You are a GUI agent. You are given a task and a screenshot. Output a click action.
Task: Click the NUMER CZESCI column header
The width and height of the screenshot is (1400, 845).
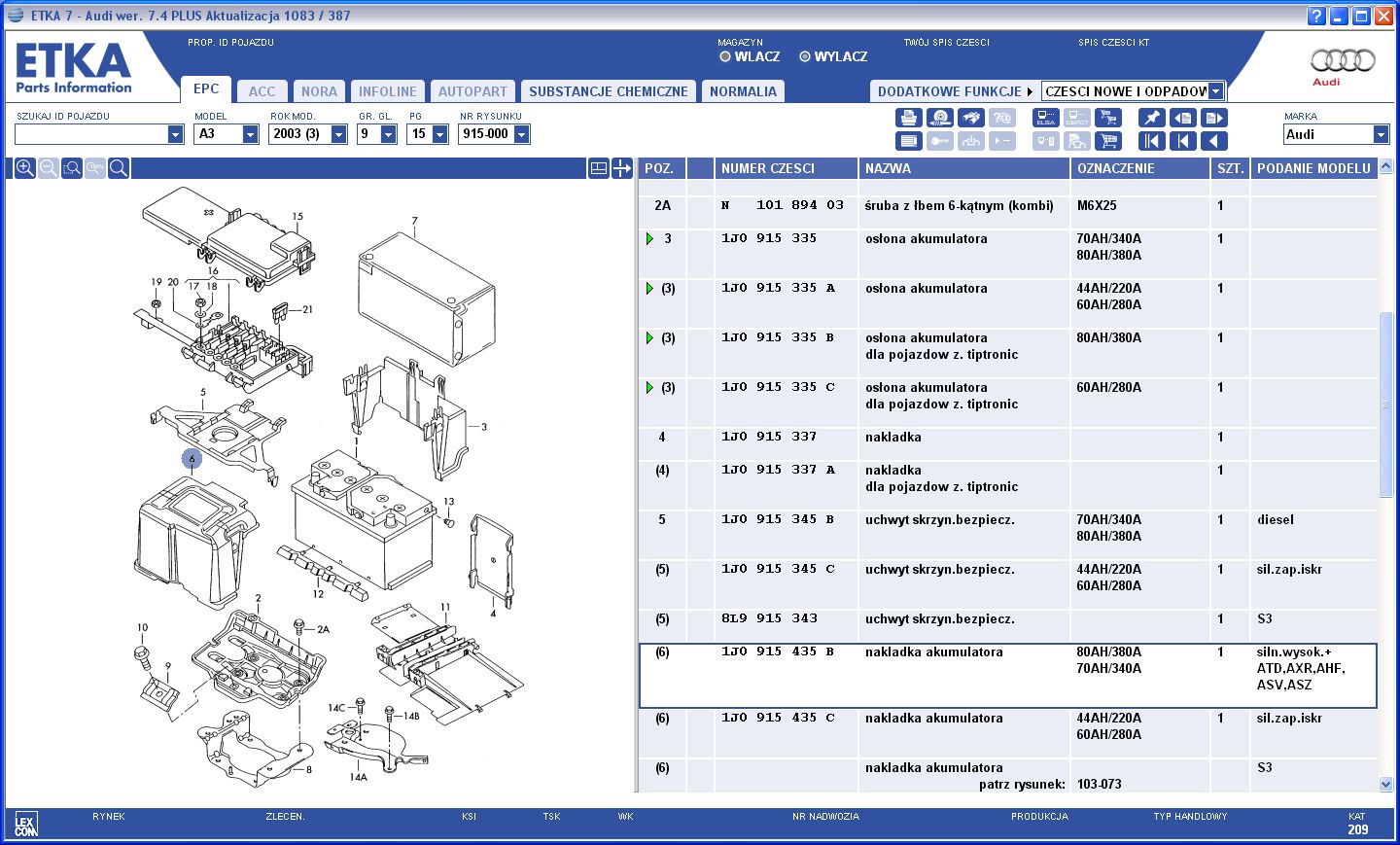(786, 168)
